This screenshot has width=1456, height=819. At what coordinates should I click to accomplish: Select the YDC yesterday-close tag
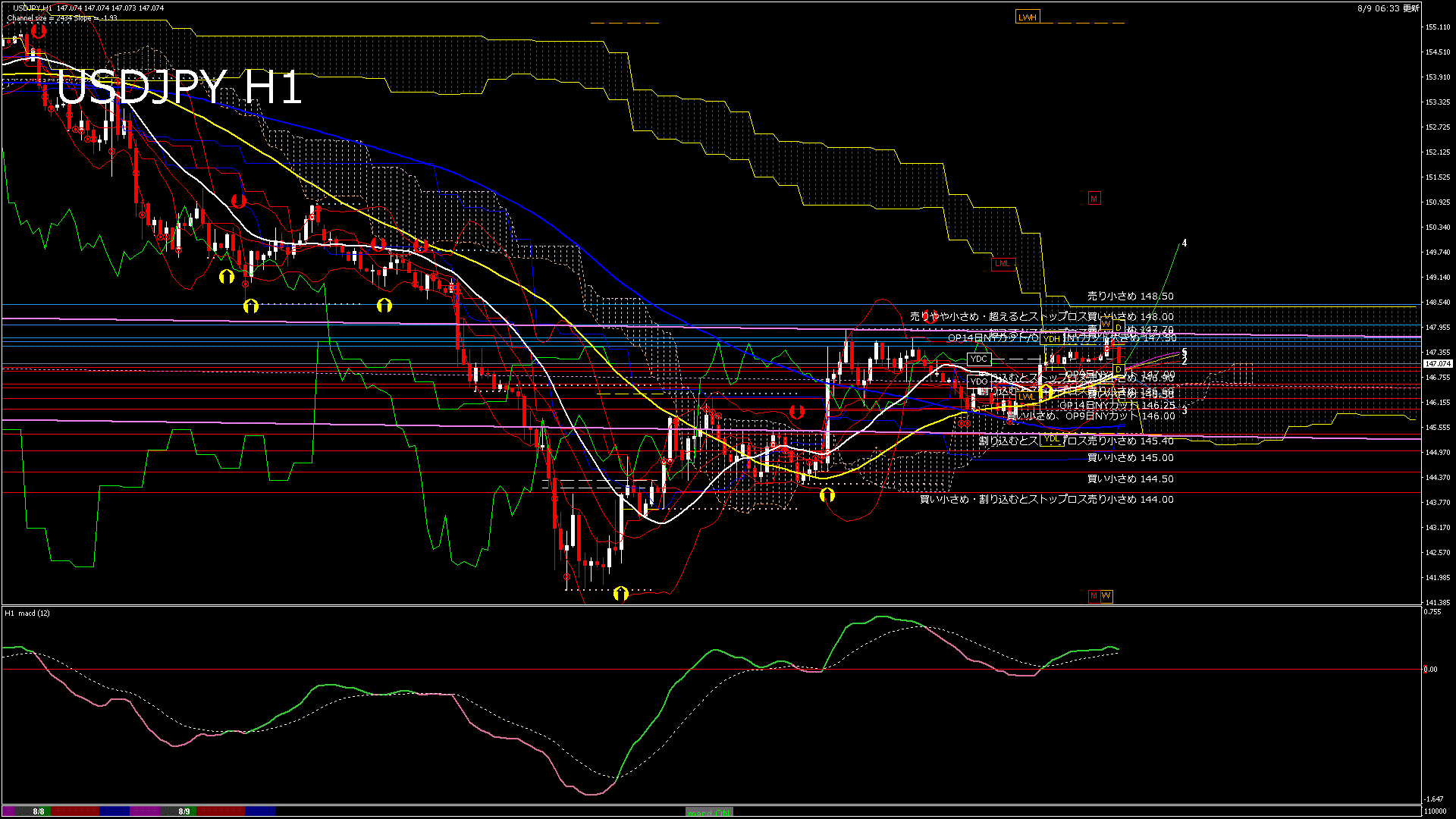tap(979, 359)
